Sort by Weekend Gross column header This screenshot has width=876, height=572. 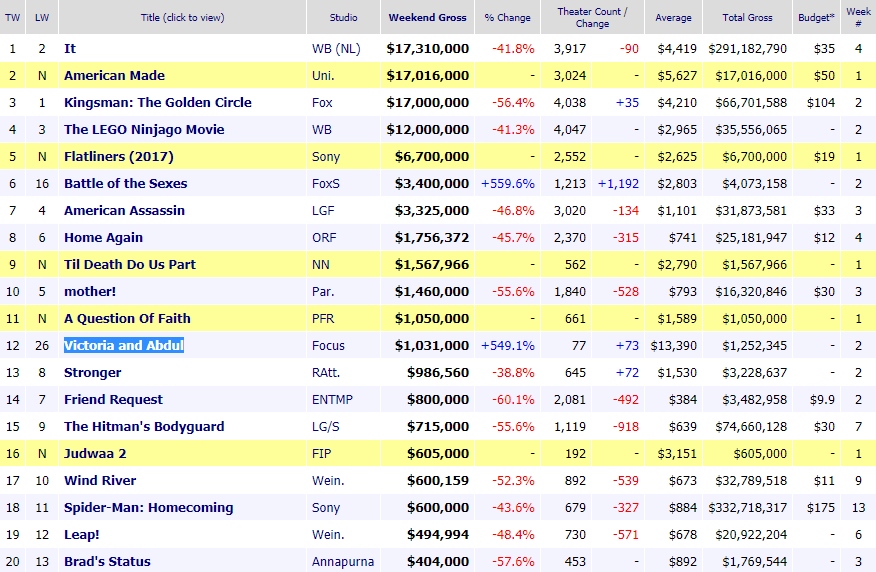click(427, 17)
